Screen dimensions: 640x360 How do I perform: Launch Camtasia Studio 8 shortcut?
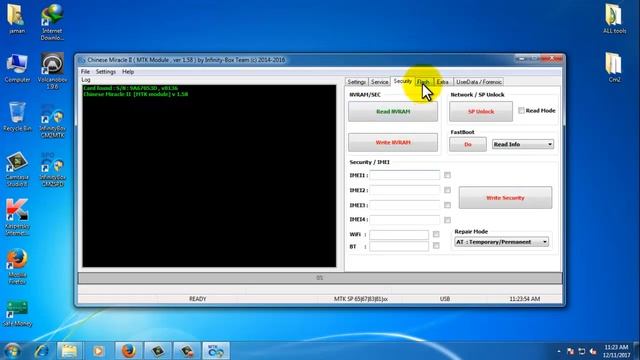pyautogui.click(x=17, y=169)
